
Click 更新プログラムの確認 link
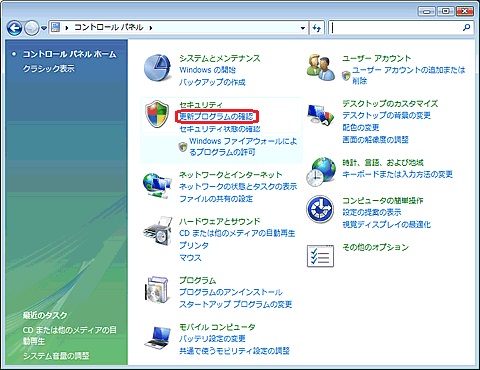point(216,116)
